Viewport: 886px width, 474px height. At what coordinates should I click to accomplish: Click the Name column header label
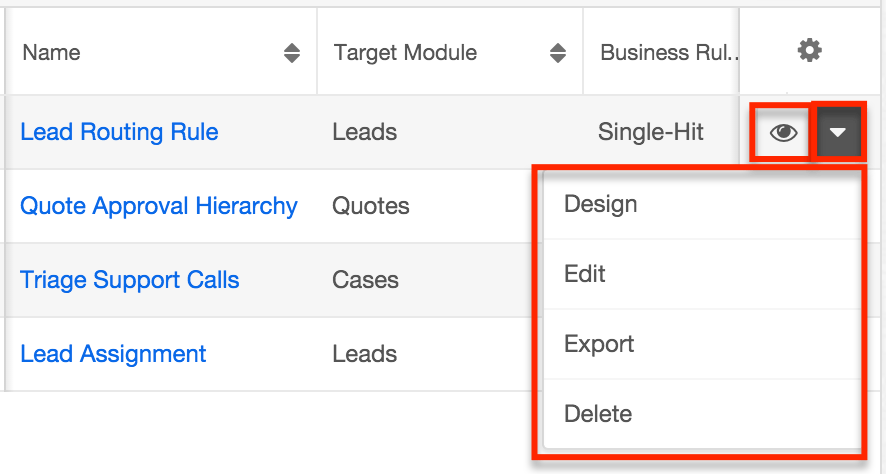pyautogui.click(x=51, y=53)
